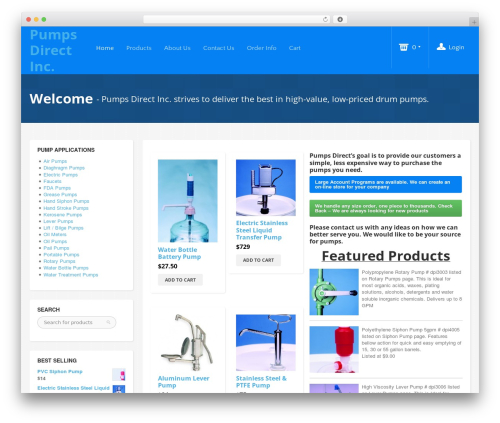Open Water Bottle Battery Pump title link
500x423 pixels.
pos(179,253)
